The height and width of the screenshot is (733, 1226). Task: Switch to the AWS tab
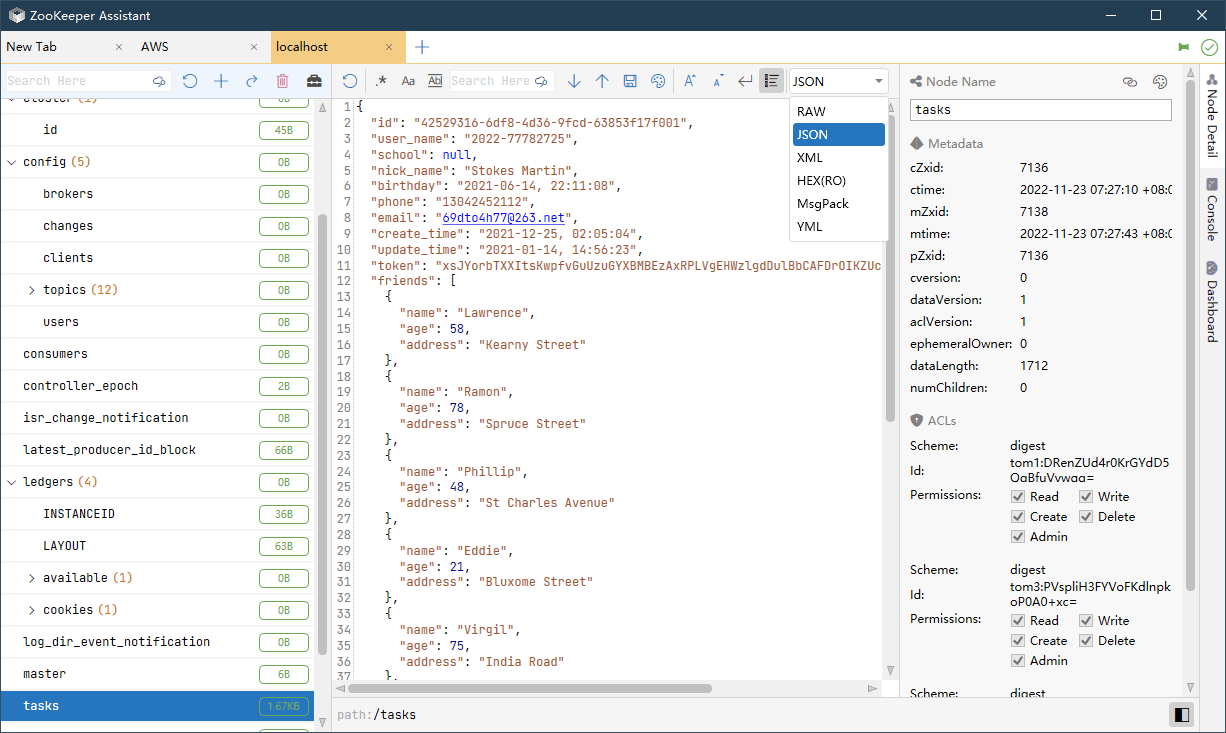(x=155, y=47)
